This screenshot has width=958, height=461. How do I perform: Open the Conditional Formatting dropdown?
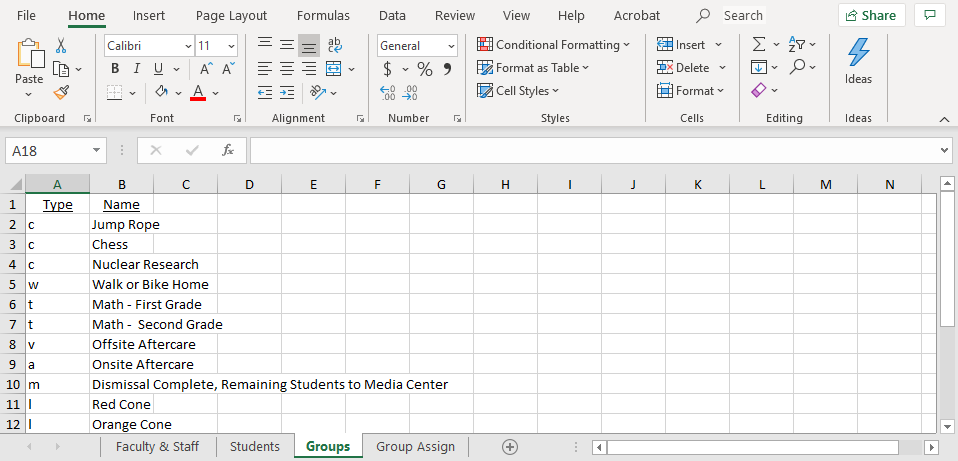(x=553, y=45)
